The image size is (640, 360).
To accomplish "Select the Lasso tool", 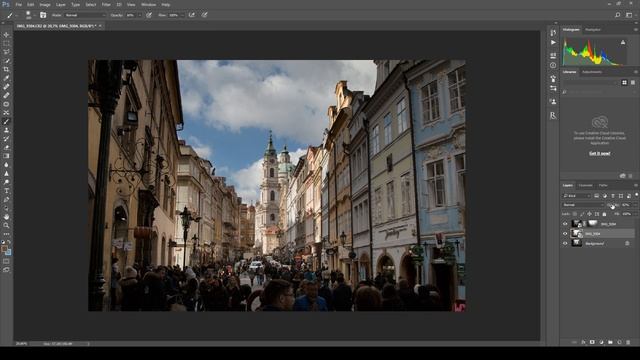I will click(x=6, y=52).
